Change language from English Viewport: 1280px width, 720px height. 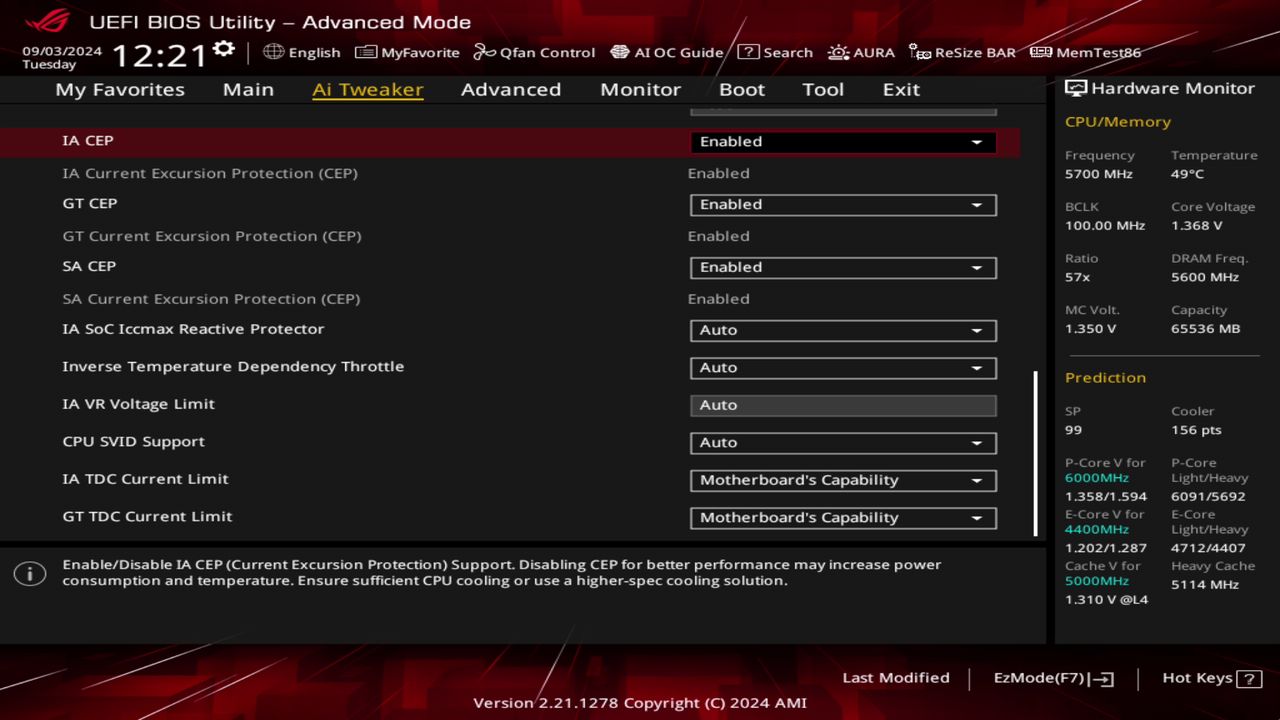tap(303, 52)
